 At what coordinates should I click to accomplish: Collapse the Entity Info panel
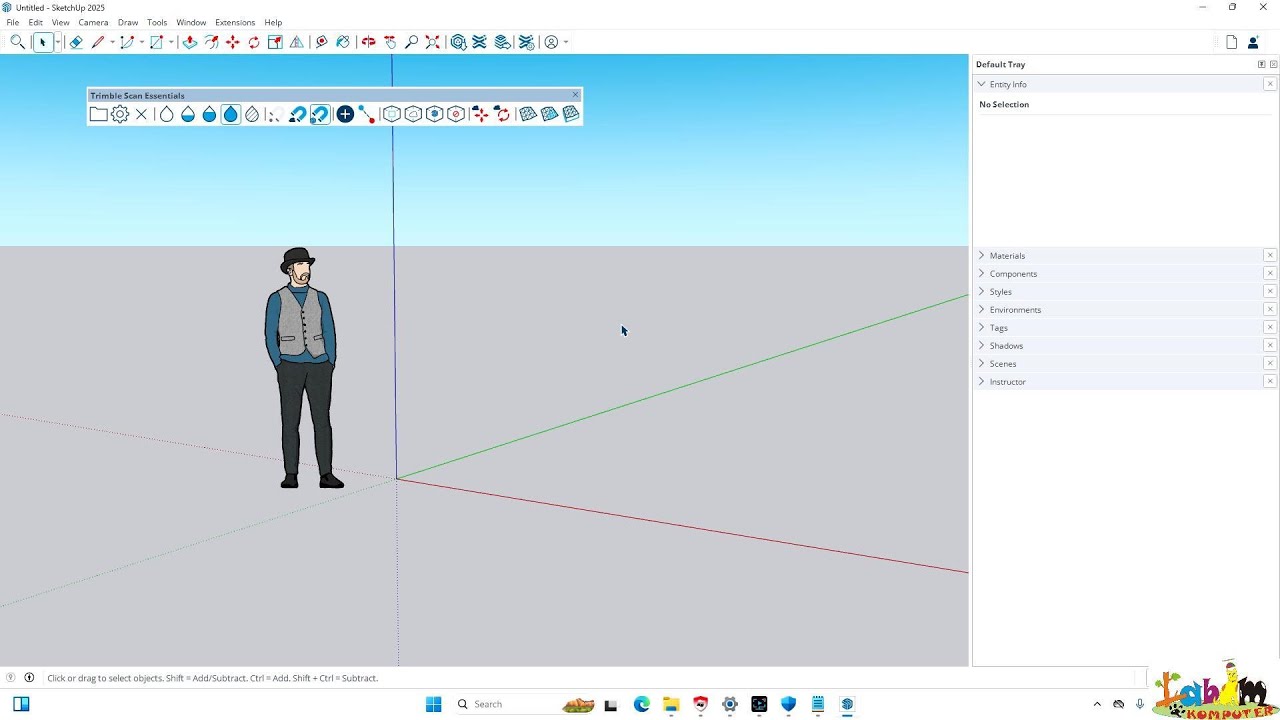(981, 84)
